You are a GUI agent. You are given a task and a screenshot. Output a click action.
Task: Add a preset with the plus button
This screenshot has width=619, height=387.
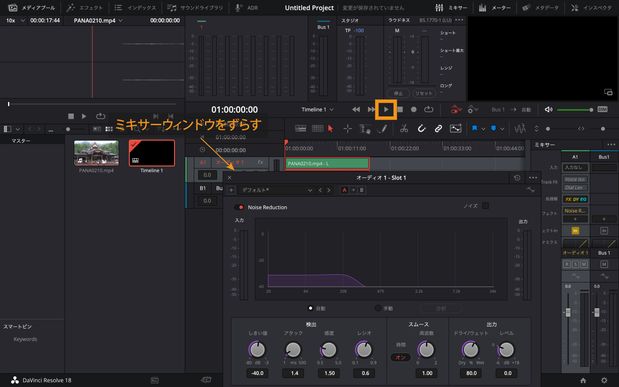(231, 190)
